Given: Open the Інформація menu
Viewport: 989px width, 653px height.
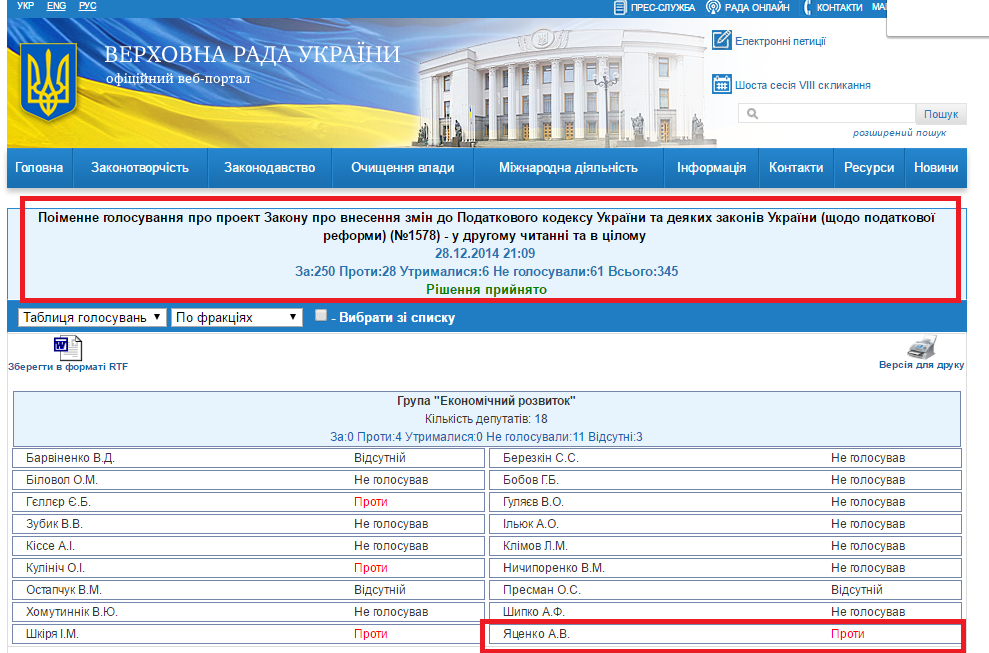Looking at the screenshot, I should (x=711, y=168).
